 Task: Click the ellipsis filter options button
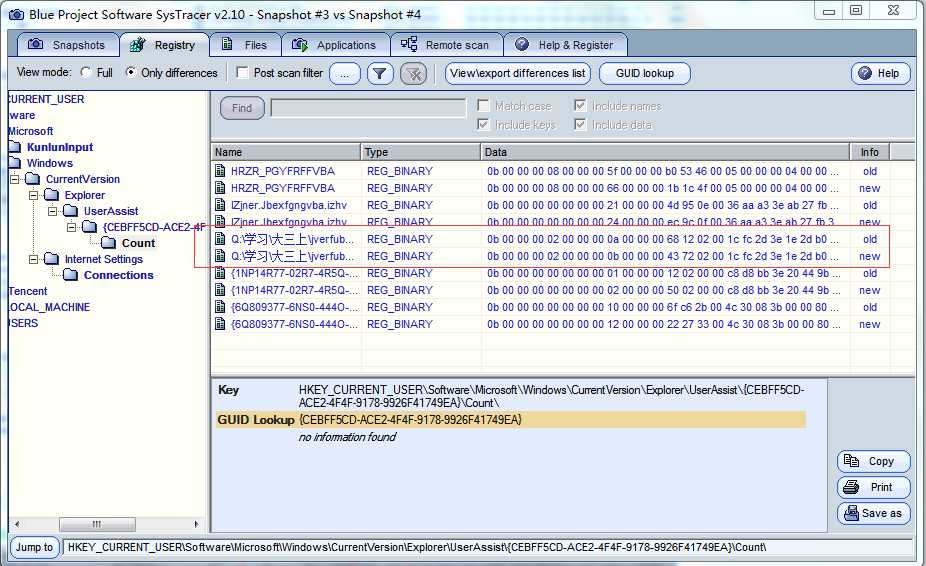[344, 73]
